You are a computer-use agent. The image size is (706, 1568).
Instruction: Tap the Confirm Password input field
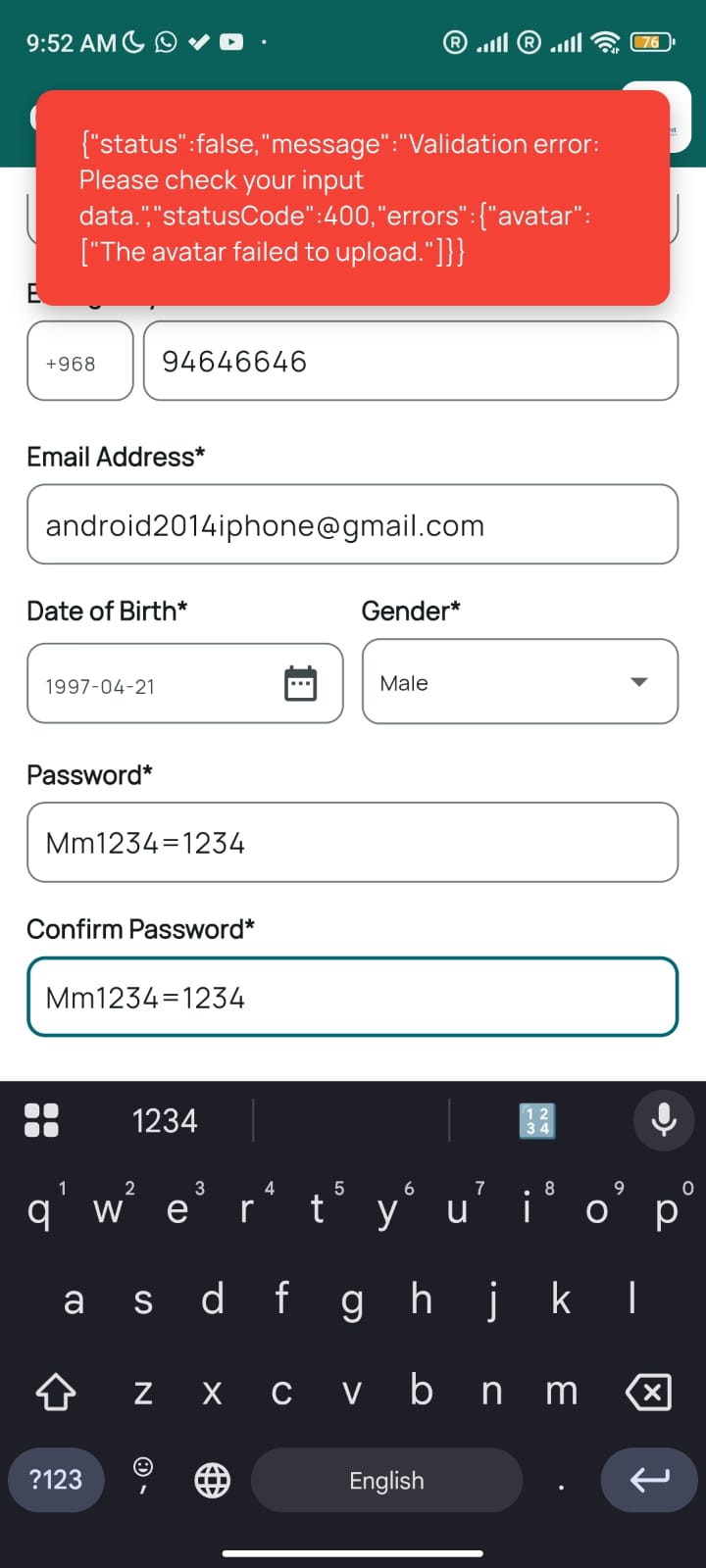pyautogui.click(x=352, y=998)
